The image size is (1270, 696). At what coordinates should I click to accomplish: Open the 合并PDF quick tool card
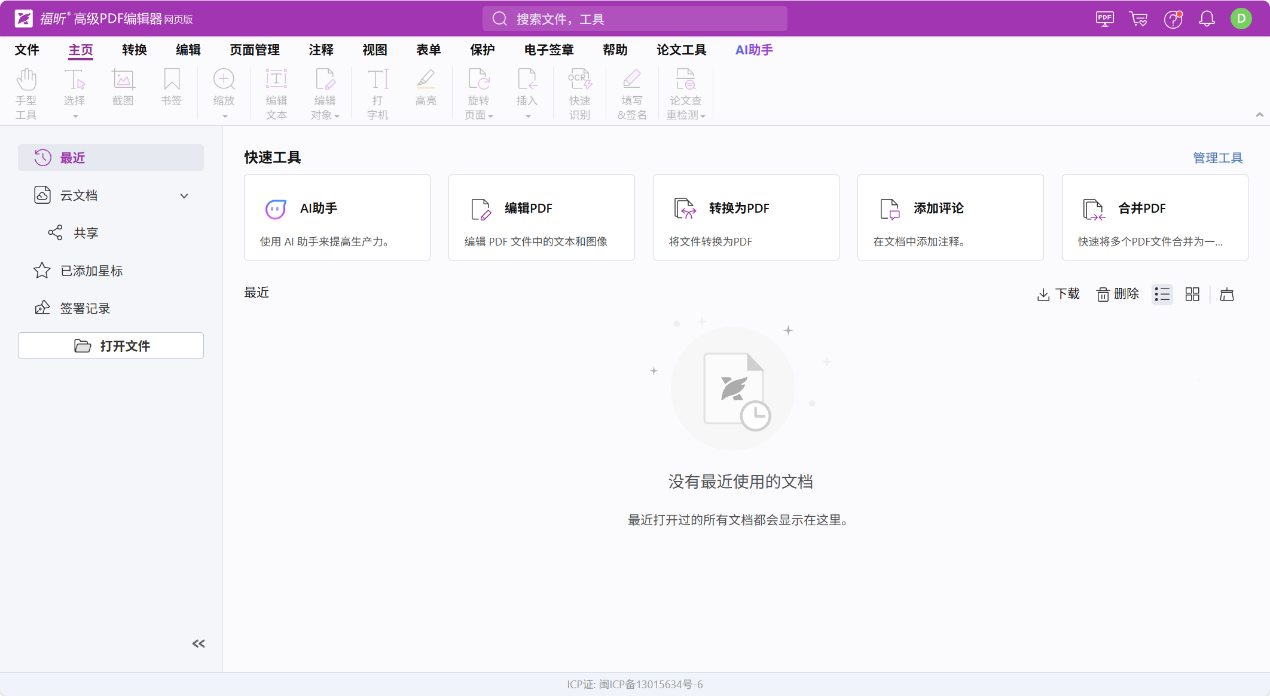click(1154, 217)
